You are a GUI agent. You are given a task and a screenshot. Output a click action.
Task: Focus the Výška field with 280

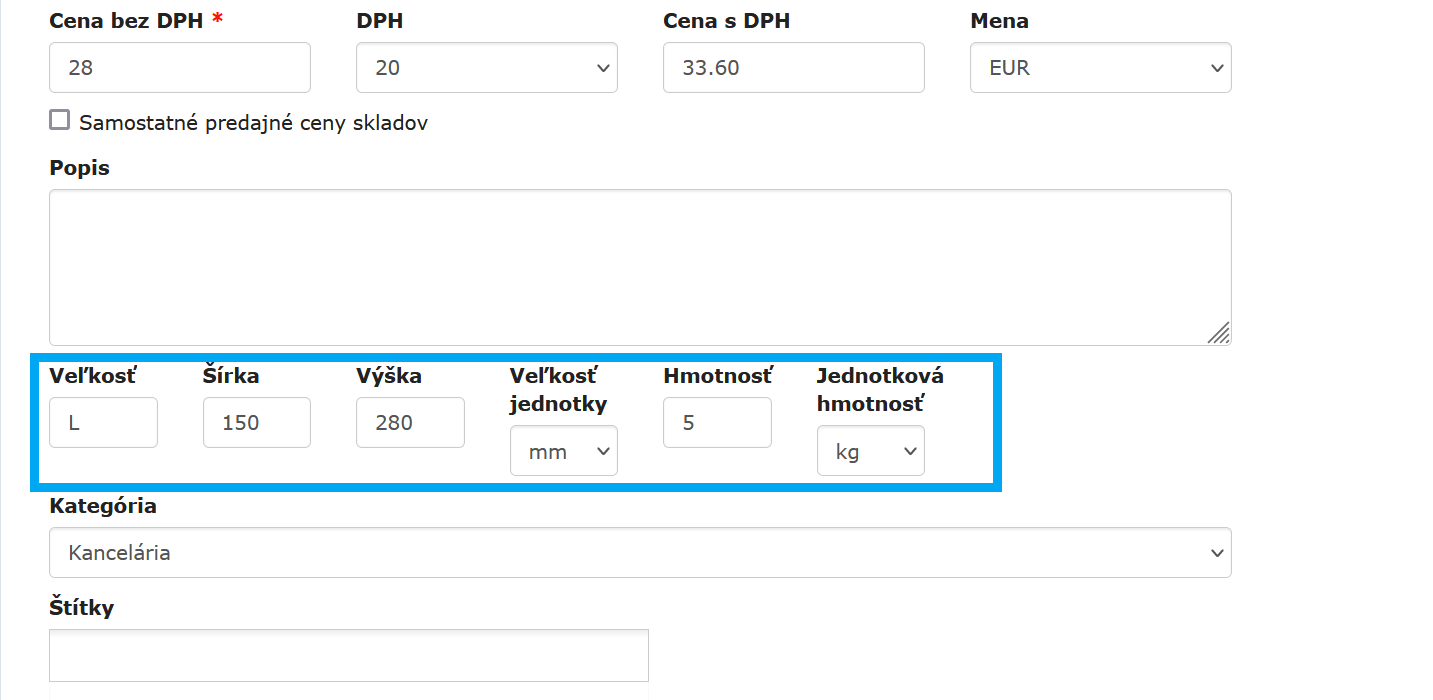(x=410, y=422)
